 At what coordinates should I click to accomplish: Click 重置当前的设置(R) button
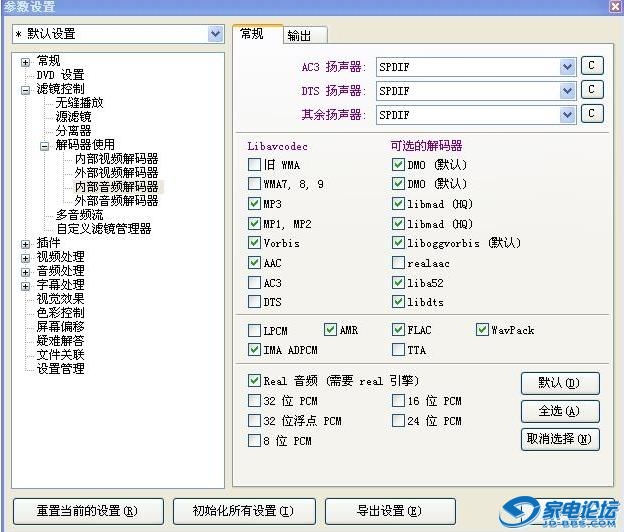(88, 511)
